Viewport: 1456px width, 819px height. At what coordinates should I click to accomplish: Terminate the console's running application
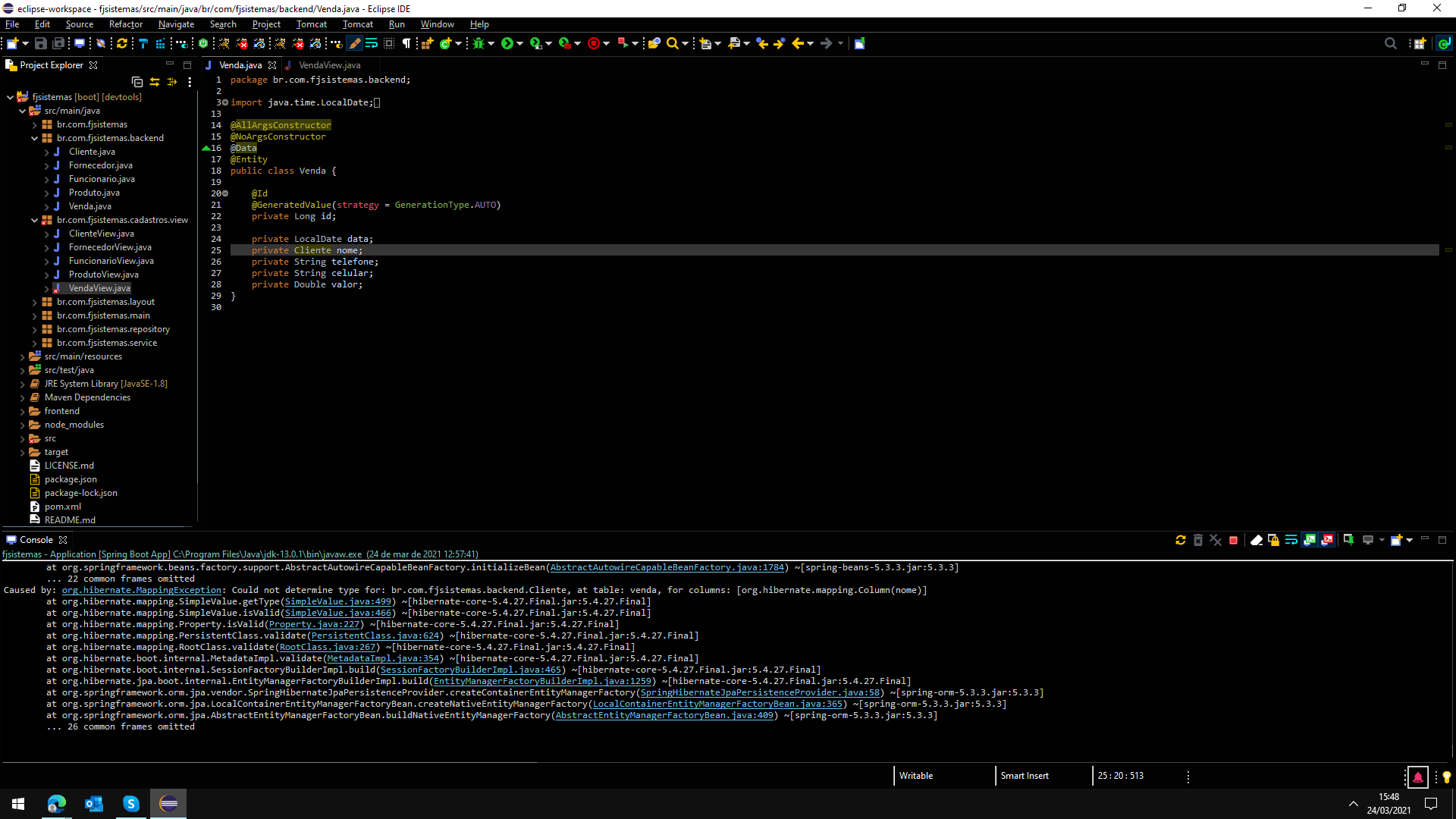(1233, 540)
